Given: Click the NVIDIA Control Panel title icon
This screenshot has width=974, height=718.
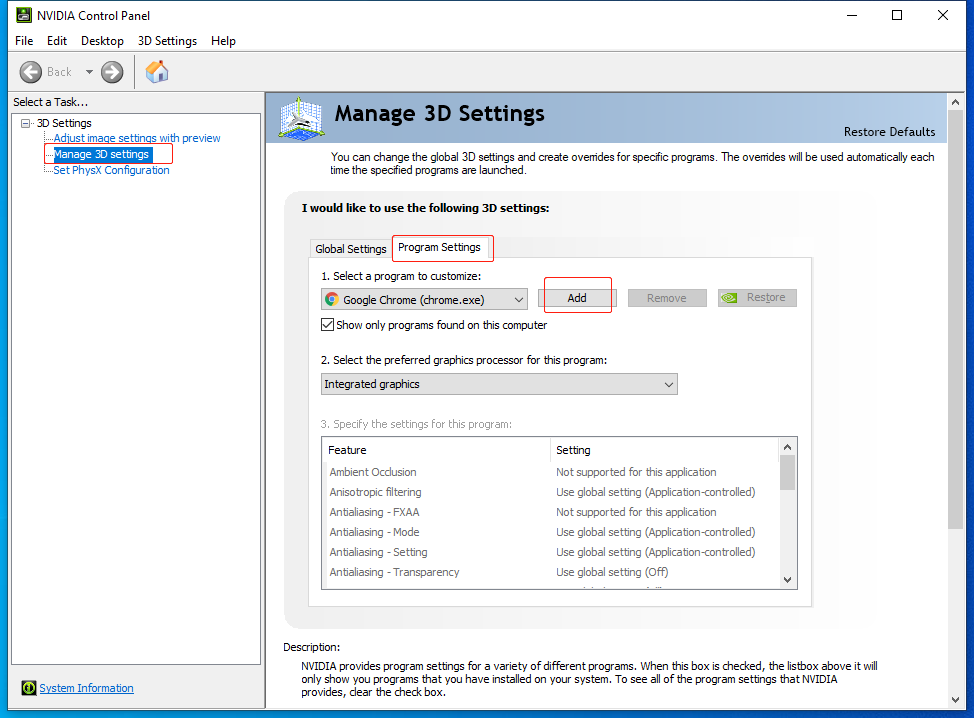Looking at the screenshot, I should (x=24, y=15).
